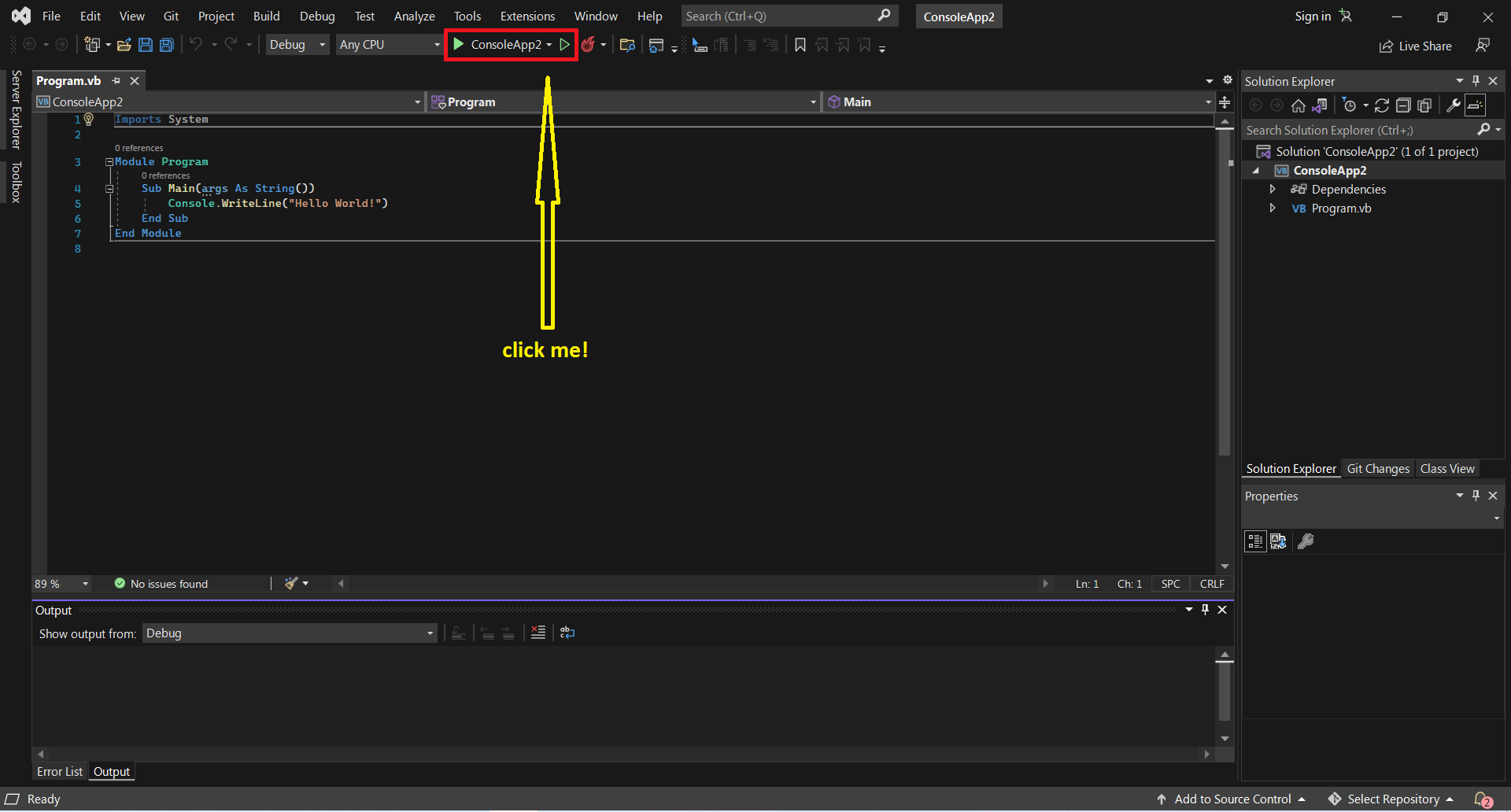Collapse the Module Program code block
Screen dimensions: 1511x812
(x=109, y=162)
